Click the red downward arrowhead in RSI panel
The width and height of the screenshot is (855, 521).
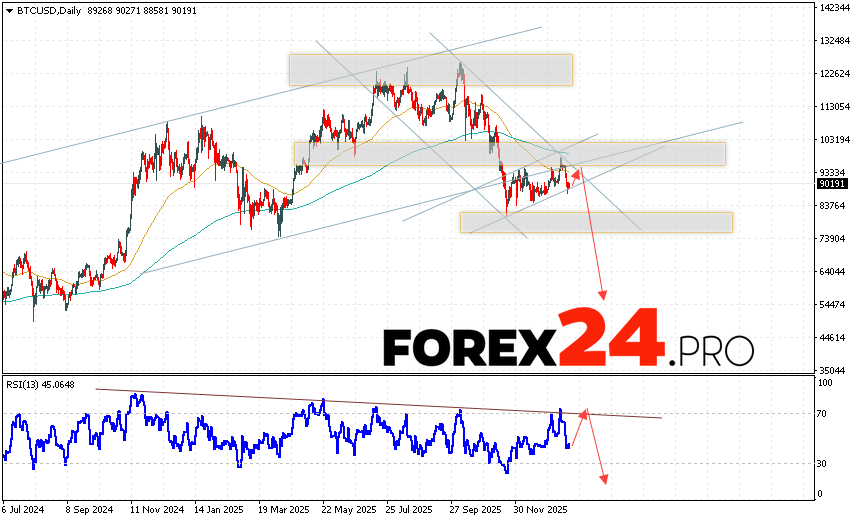[x=604, y=479]
